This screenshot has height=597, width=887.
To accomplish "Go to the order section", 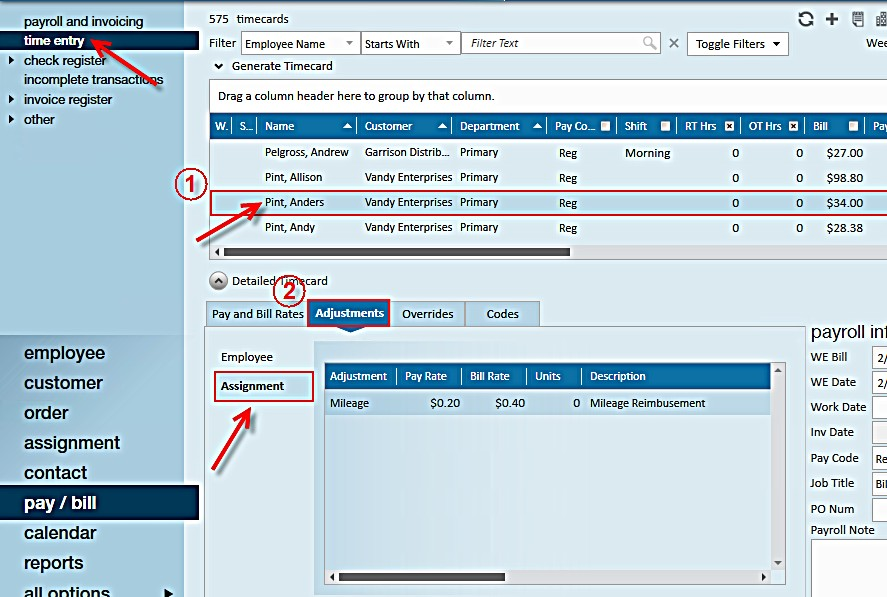I will click(x=46, y=413).
